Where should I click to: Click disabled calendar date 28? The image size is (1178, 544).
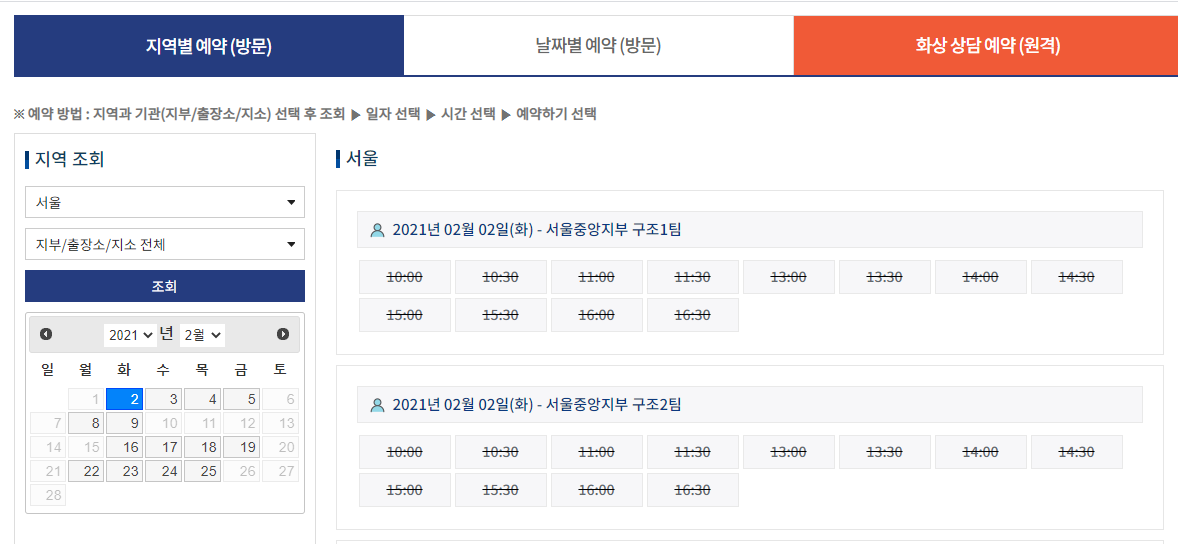click(x=48, y=495)
